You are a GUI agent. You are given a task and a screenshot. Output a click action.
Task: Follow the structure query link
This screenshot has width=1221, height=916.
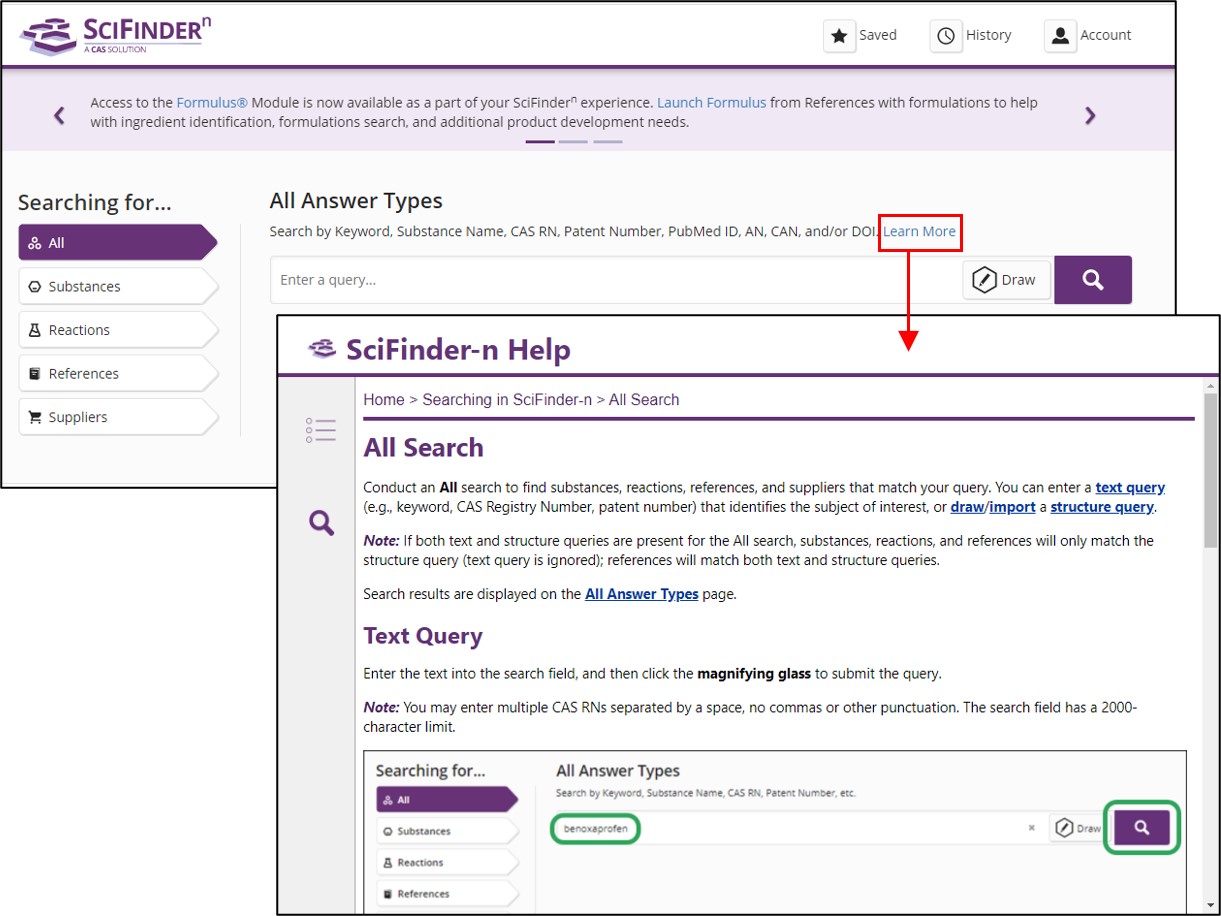click(x=1103, y=507)
